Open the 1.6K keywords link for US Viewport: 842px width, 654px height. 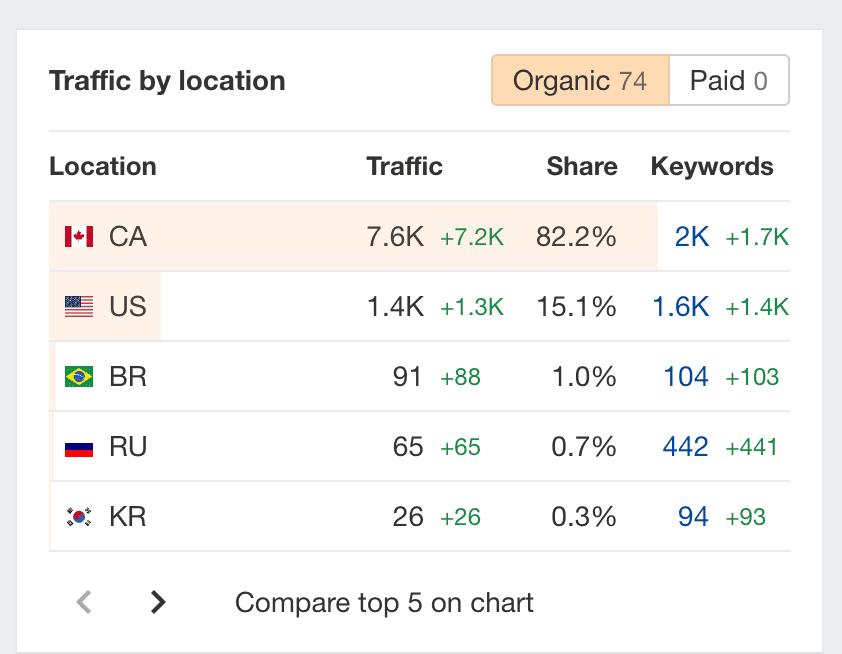coord(680,307)
